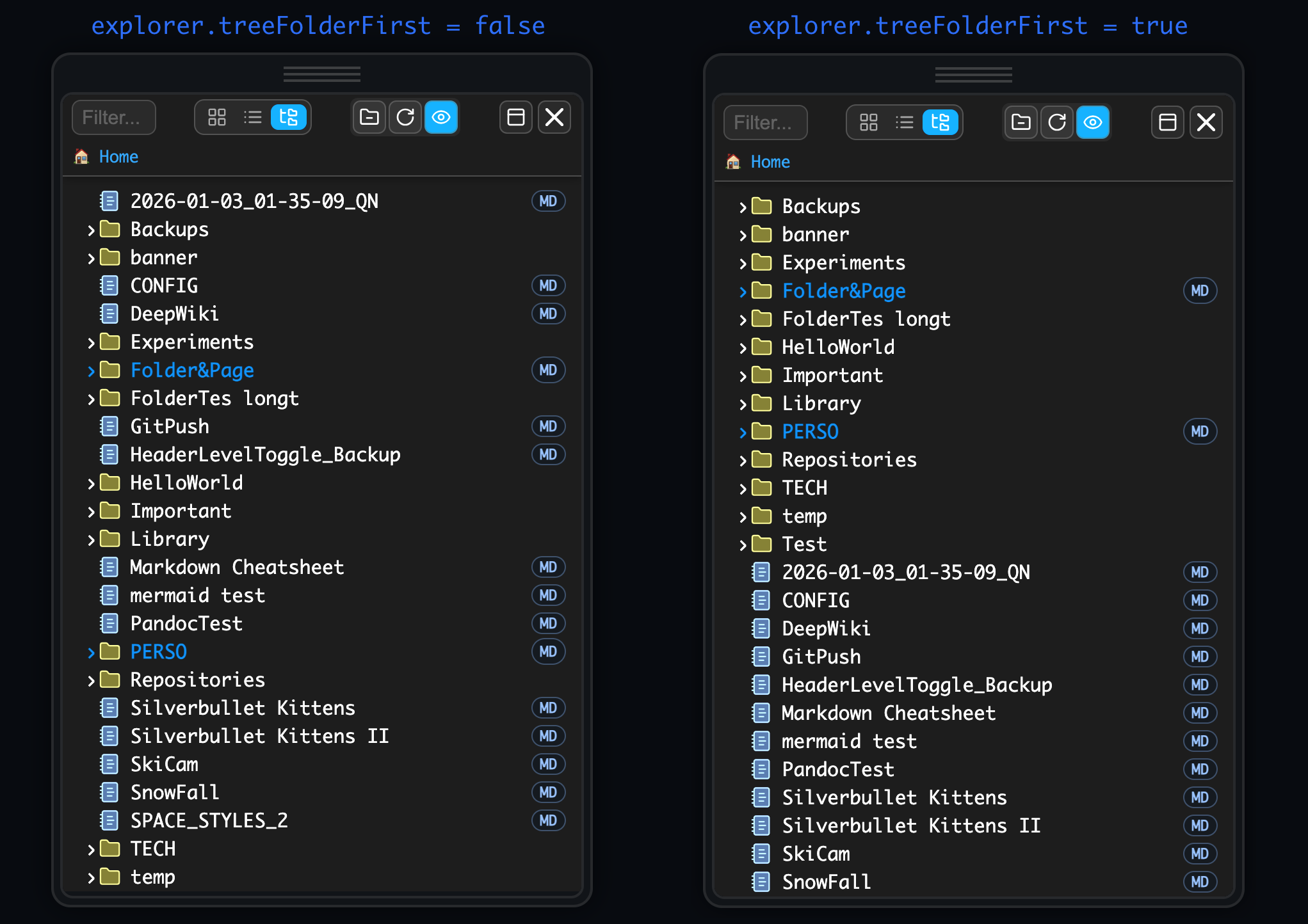
Task: Open SnowFall page in right panel
Action: [826, 882]
